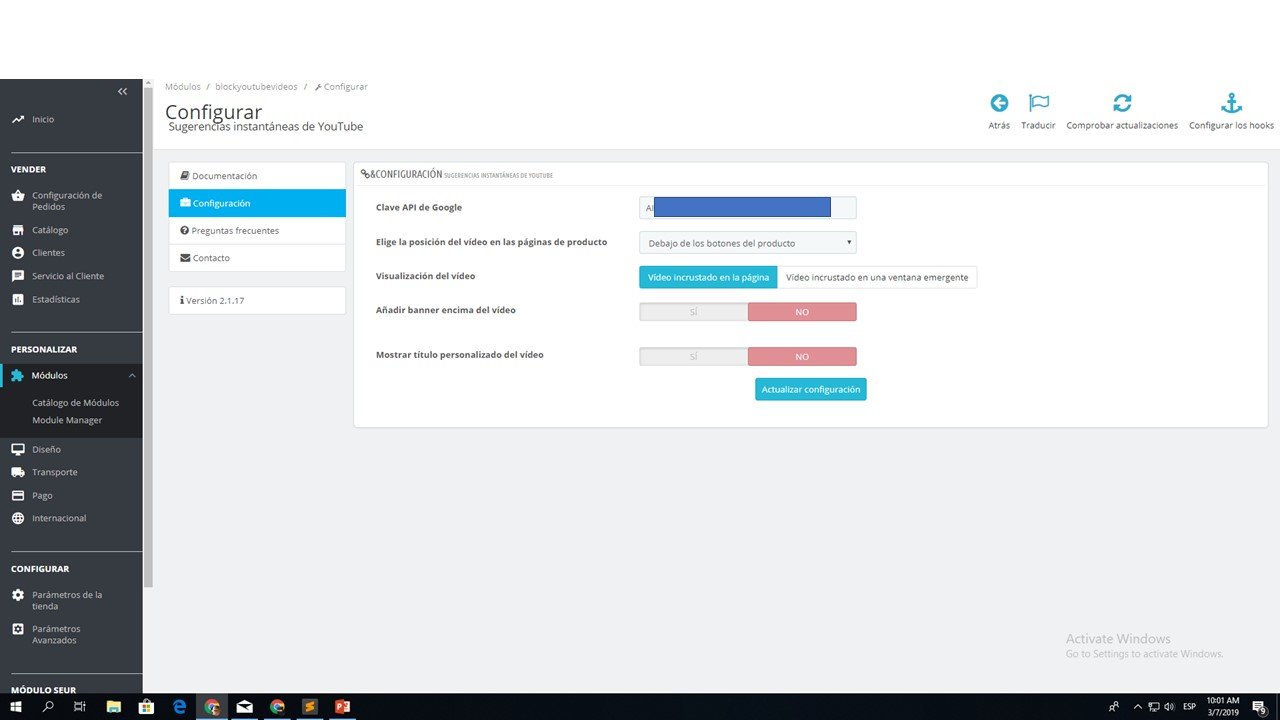Open Parámetros de la tienda gear icon

(18, 595)
